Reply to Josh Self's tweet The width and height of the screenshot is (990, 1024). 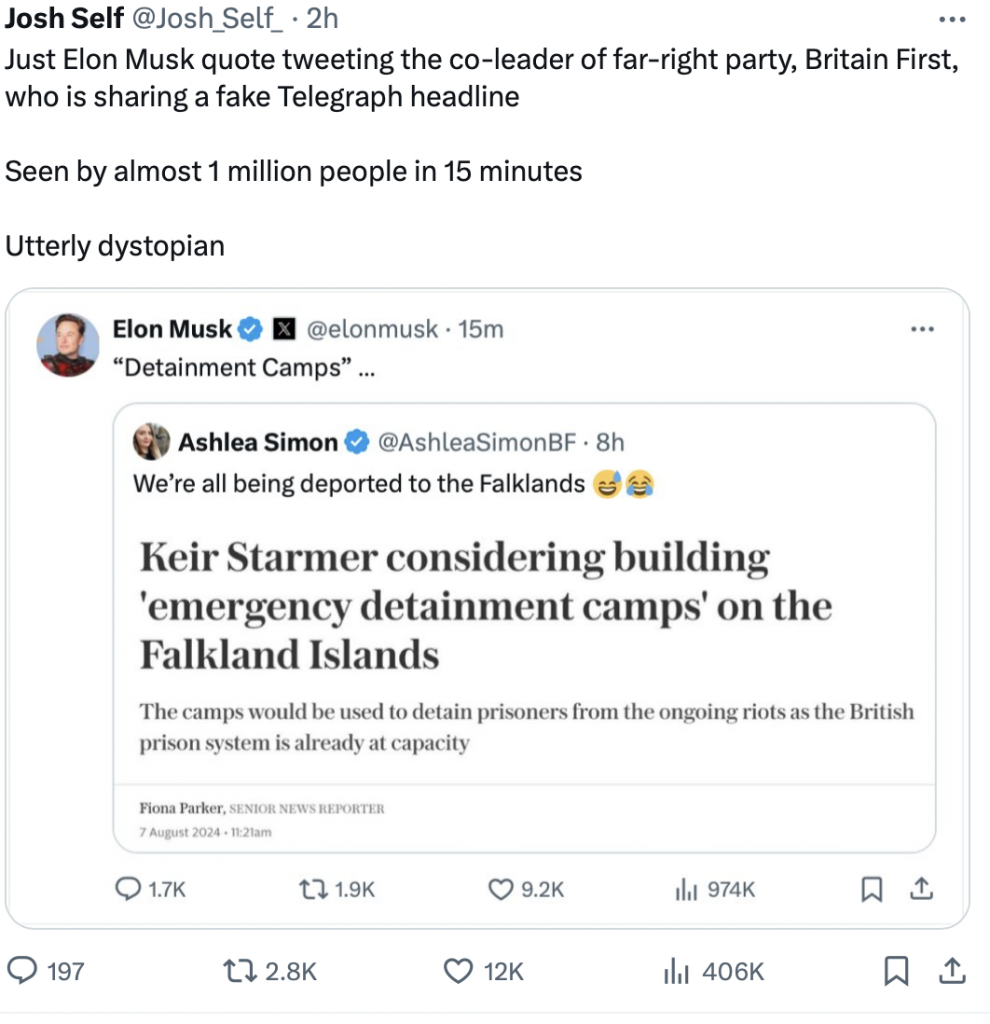click(23, 970)
